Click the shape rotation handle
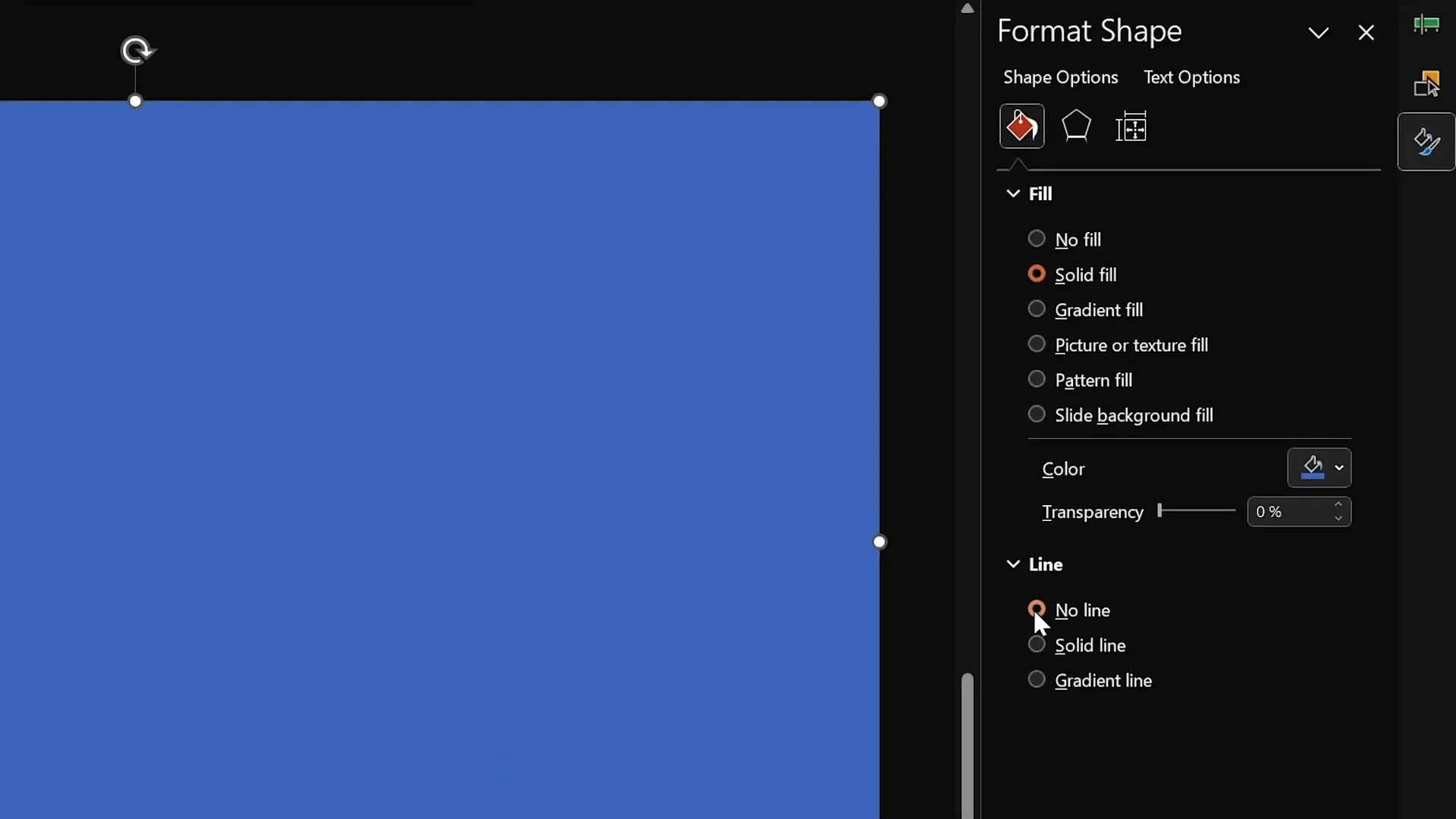This screenshot has height=819, width=1456. tap(137, 50)
